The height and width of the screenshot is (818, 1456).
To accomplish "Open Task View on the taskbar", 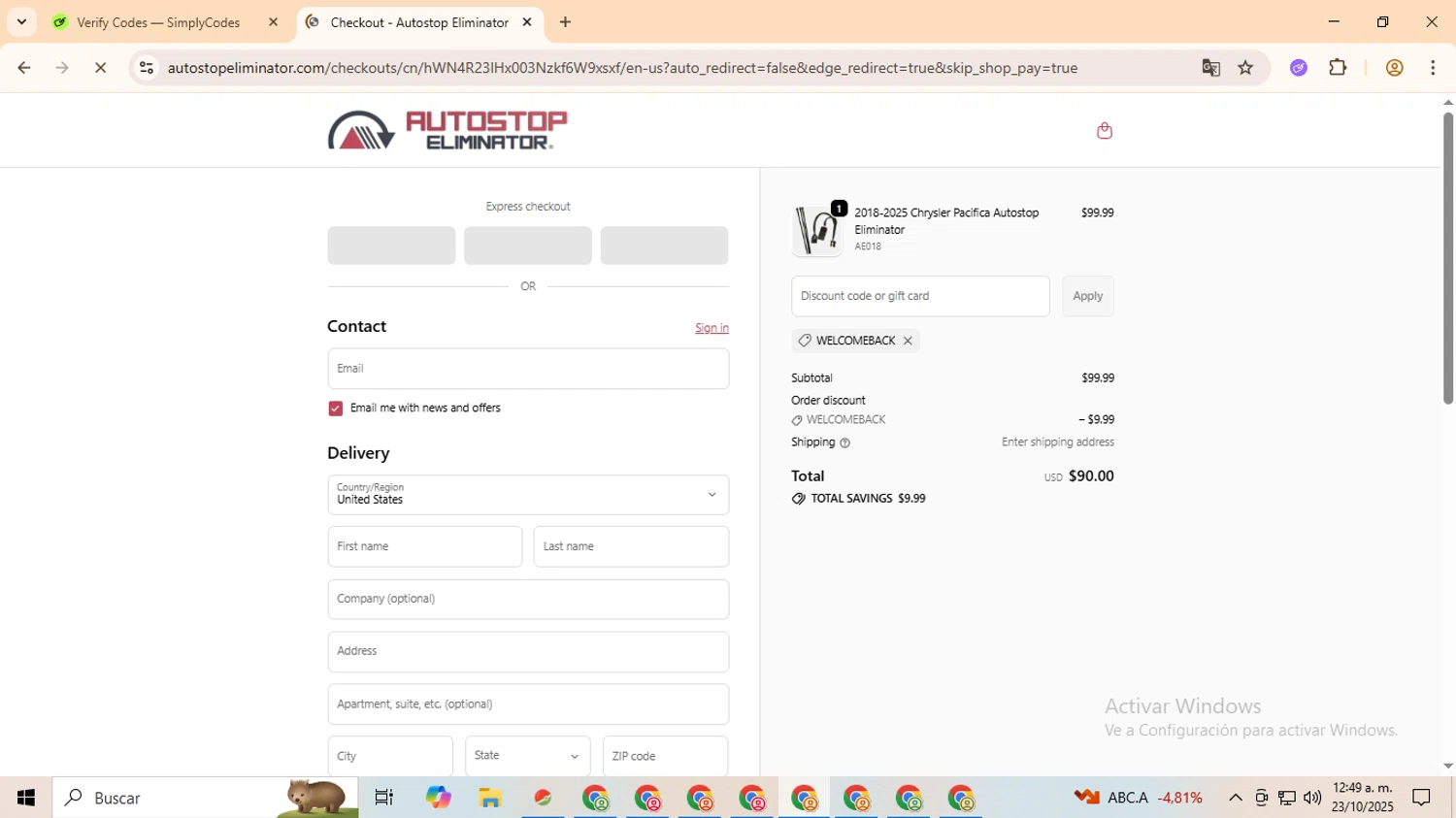I will pyautogui.click(x=384, y=798).
